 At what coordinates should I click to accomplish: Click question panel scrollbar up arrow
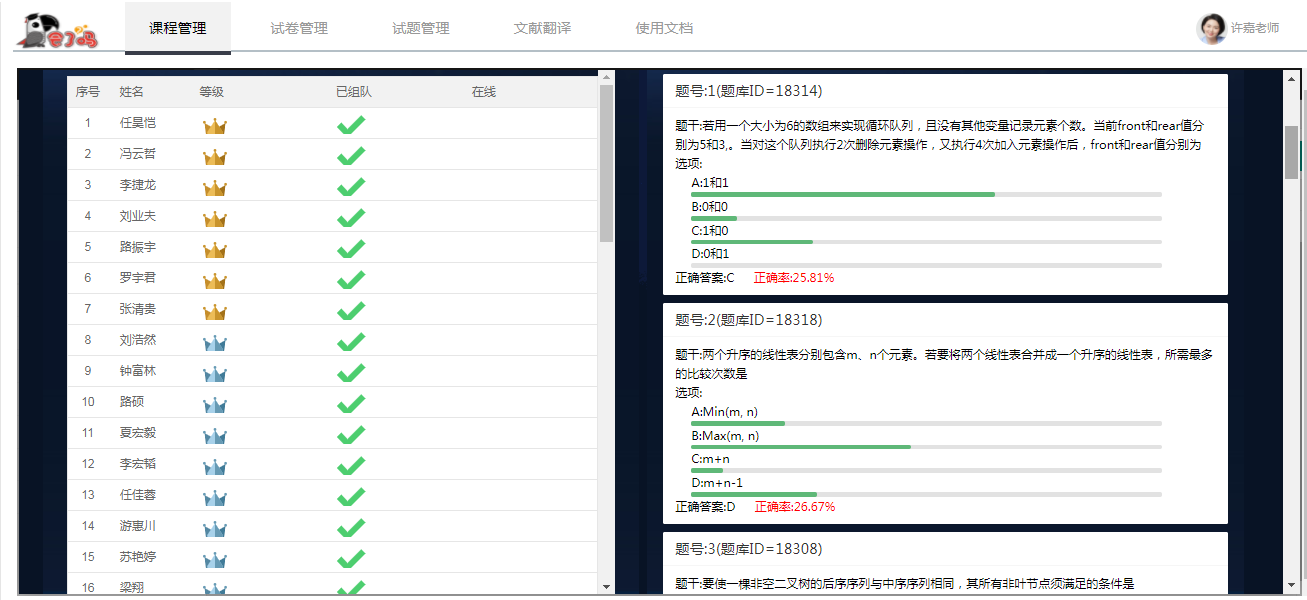pos(1291,77)
